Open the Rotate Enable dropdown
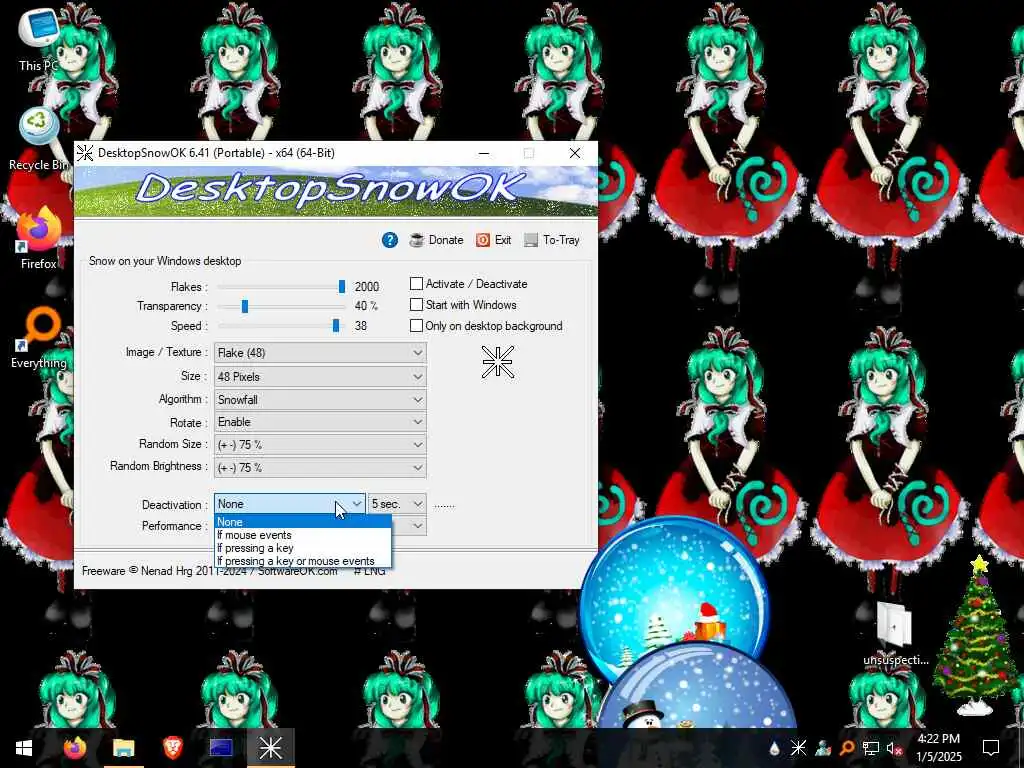 point(320,422)
